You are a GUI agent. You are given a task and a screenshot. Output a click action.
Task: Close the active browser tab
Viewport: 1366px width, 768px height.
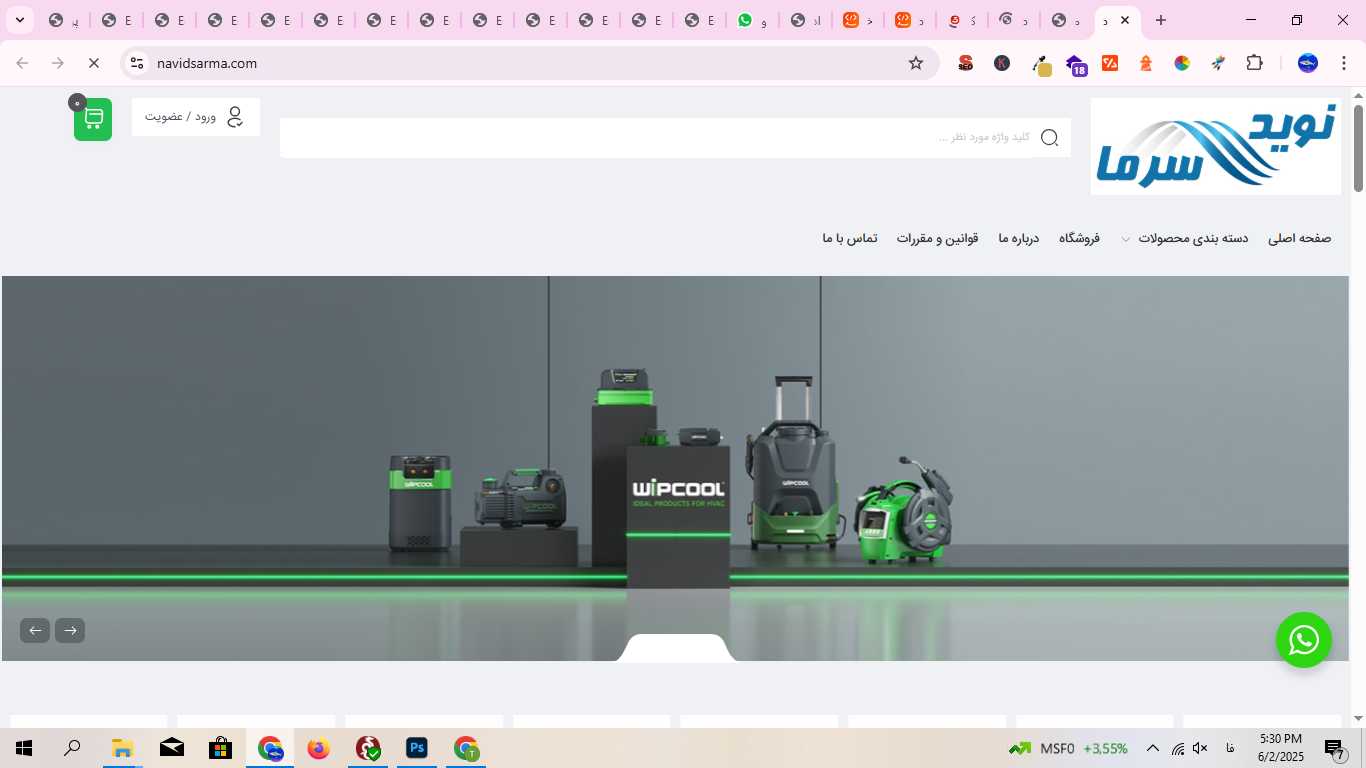[x=1125, y=20]
